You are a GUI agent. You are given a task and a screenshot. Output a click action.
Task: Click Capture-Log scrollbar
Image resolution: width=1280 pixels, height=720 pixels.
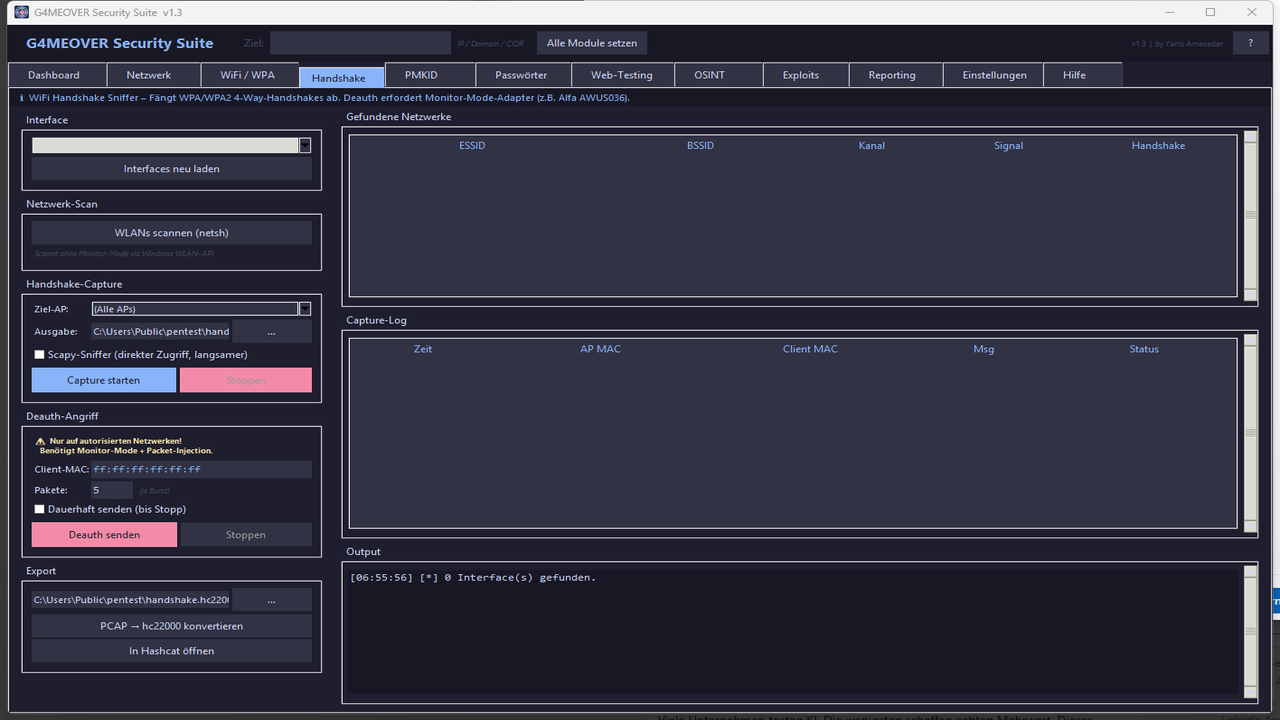pyautogui.click(x=1250, y=433)
